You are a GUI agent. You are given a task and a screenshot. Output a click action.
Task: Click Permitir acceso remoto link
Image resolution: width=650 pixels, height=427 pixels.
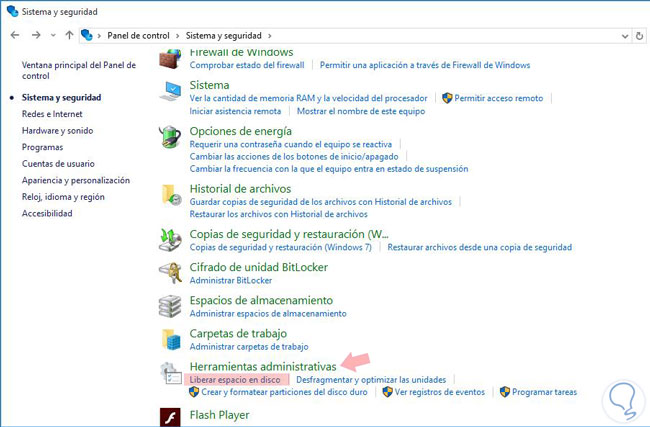499,98
